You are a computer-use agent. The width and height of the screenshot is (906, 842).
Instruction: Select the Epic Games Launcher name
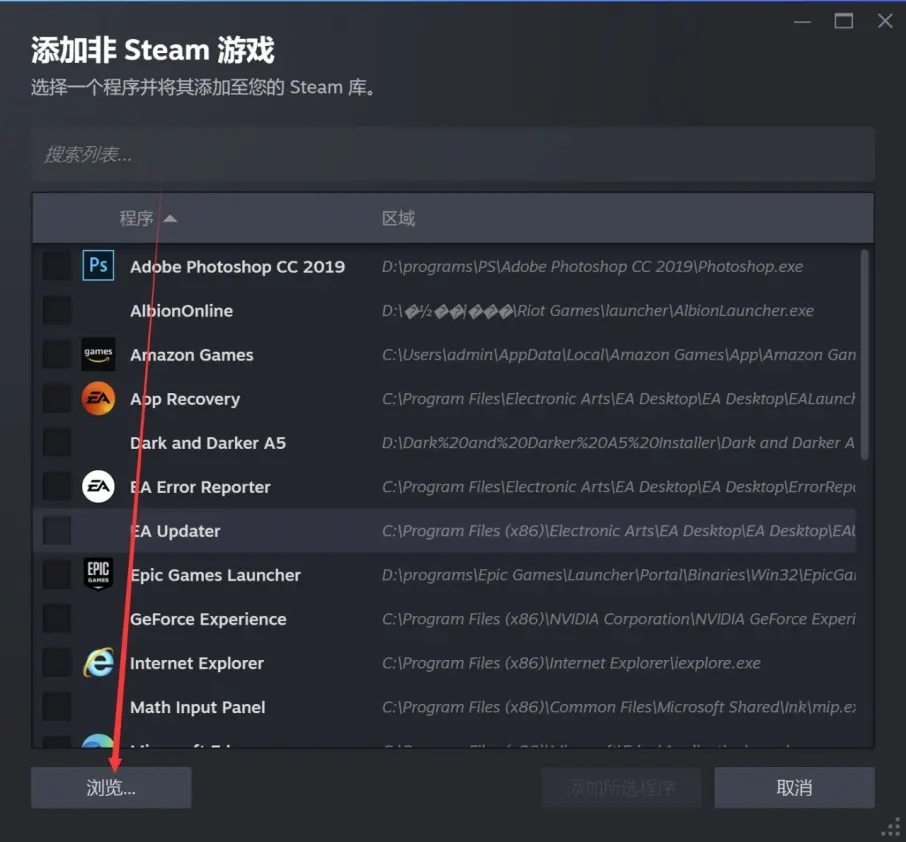pyautogui.click(x=216, y=575)
